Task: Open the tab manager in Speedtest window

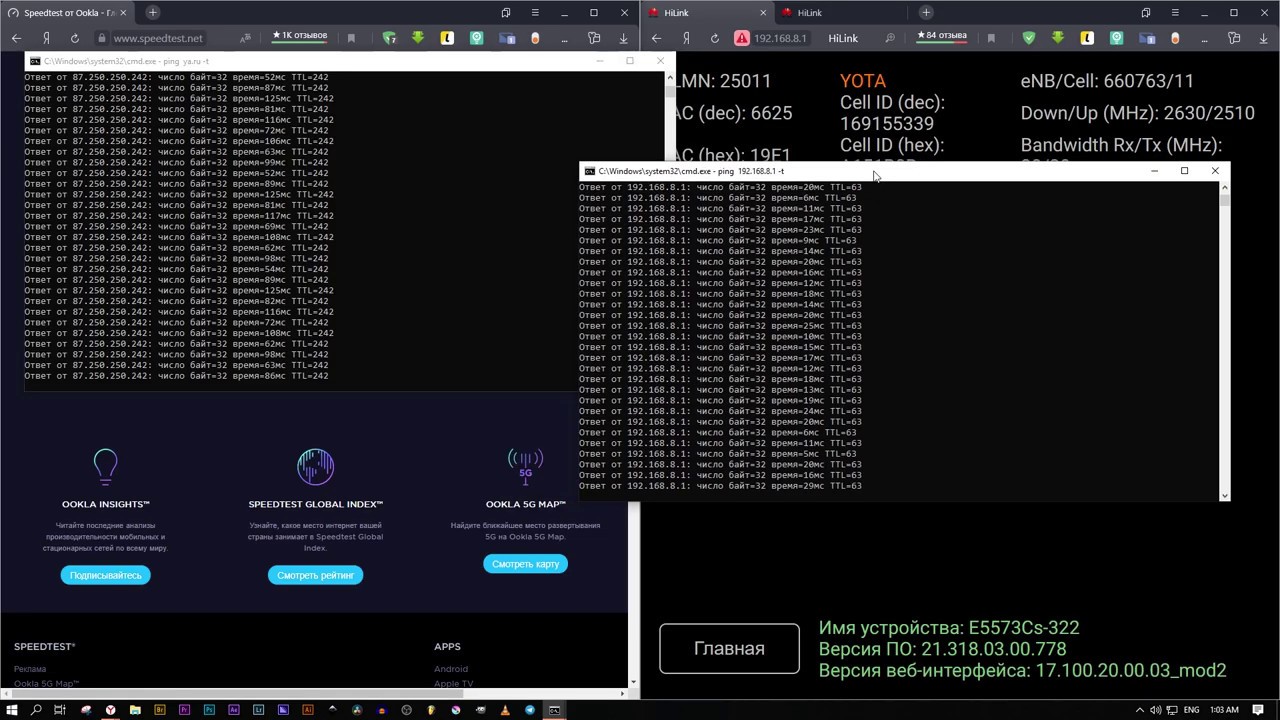Action: 506,12
